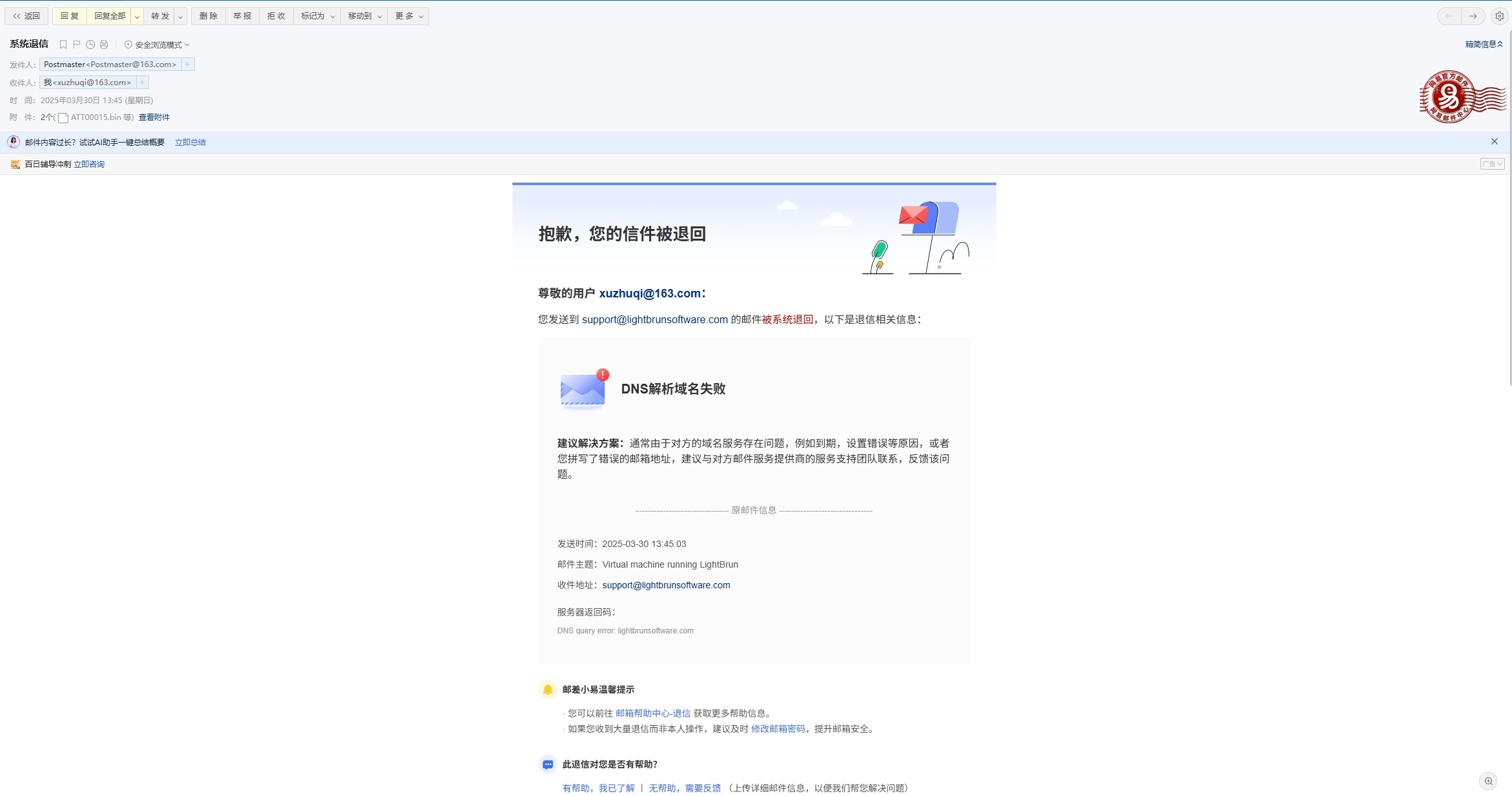Click the AI assistant avatar icon
This screenshot has height=796, width=1512.
pyautogui.click(x=14, y=142)
